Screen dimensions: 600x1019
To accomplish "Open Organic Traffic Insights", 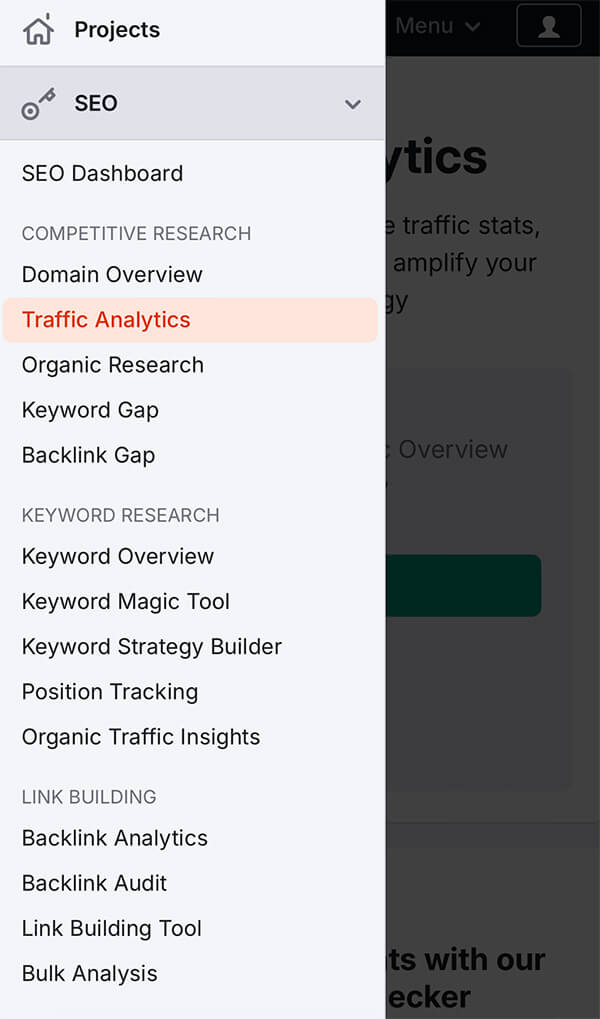I will (x=141, y=737).
